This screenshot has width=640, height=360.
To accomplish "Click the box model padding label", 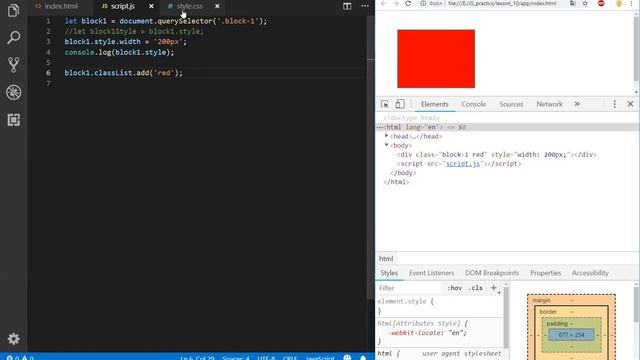I will 557,323.
